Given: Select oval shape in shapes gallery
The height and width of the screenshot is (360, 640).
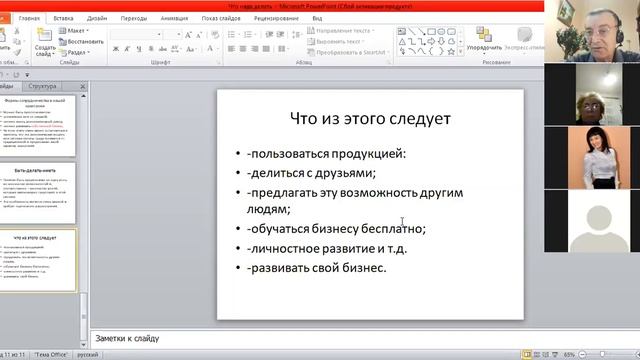Looking at the screenshot, I should [441, 31].
